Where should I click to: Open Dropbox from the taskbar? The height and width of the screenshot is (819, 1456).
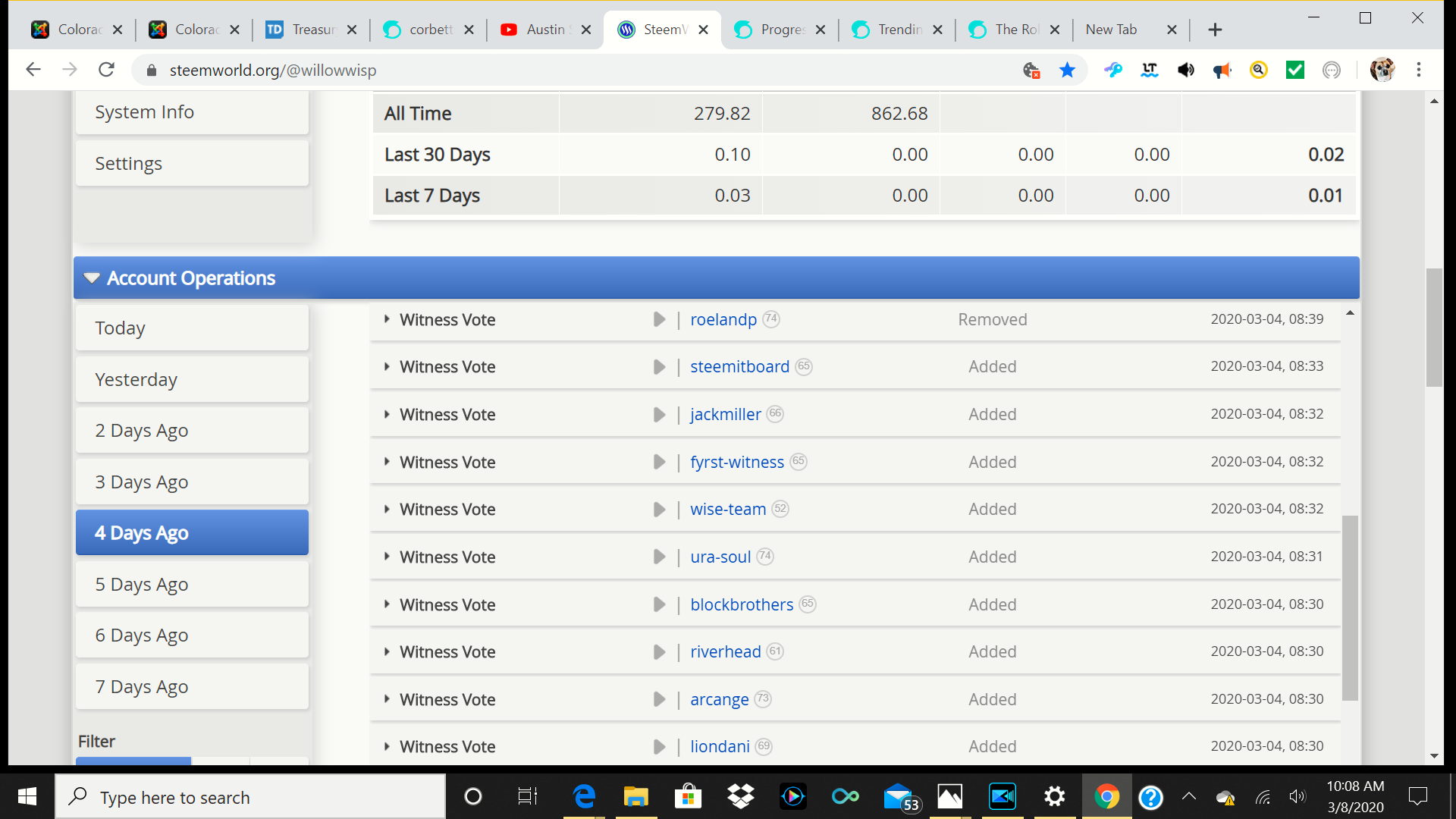tap(740, 796)
